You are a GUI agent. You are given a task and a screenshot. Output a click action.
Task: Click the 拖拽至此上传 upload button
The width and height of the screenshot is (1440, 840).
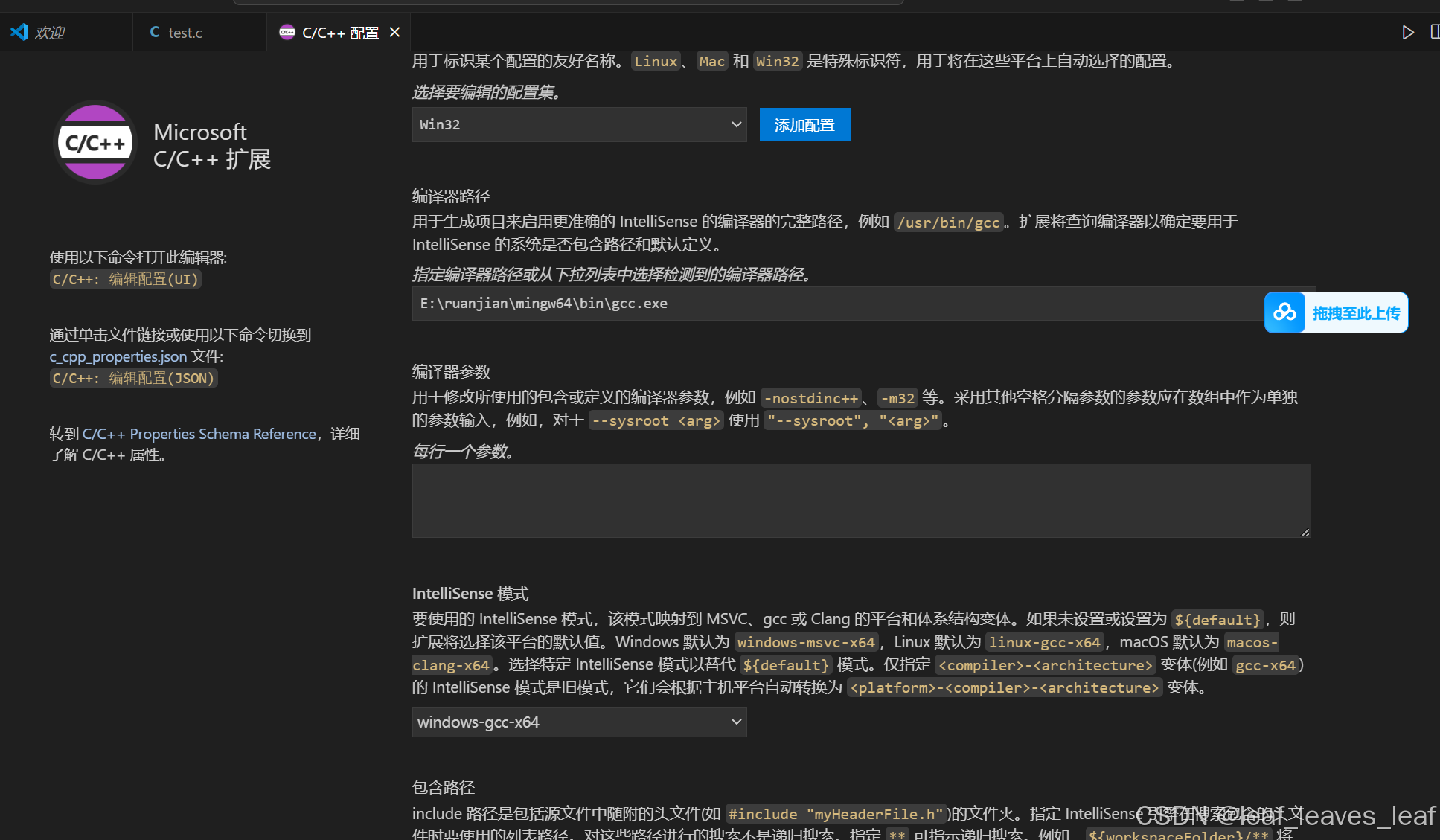1336,312
